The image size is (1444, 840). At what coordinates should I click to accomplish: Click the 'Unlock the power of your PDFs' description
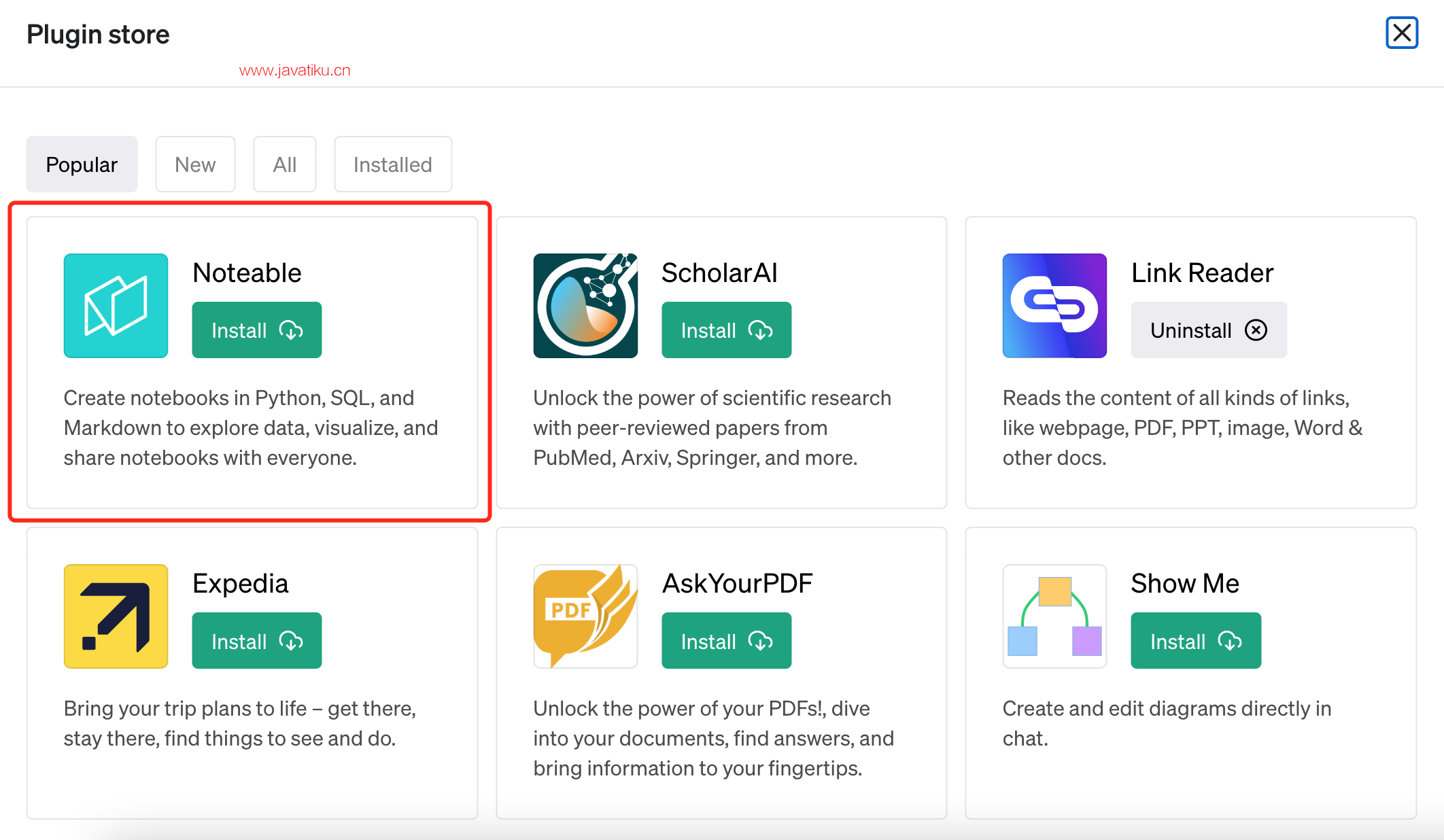point(713,738)
